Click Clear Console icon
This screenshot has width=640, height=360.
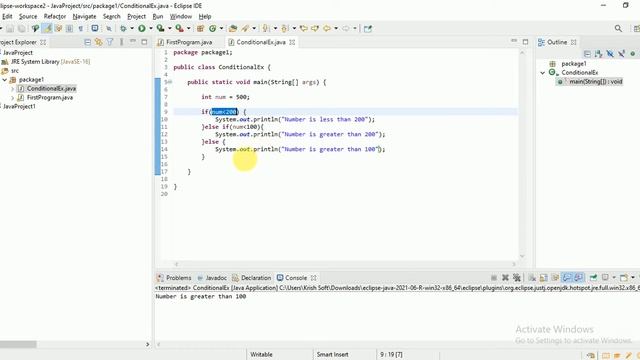[532, 278]
